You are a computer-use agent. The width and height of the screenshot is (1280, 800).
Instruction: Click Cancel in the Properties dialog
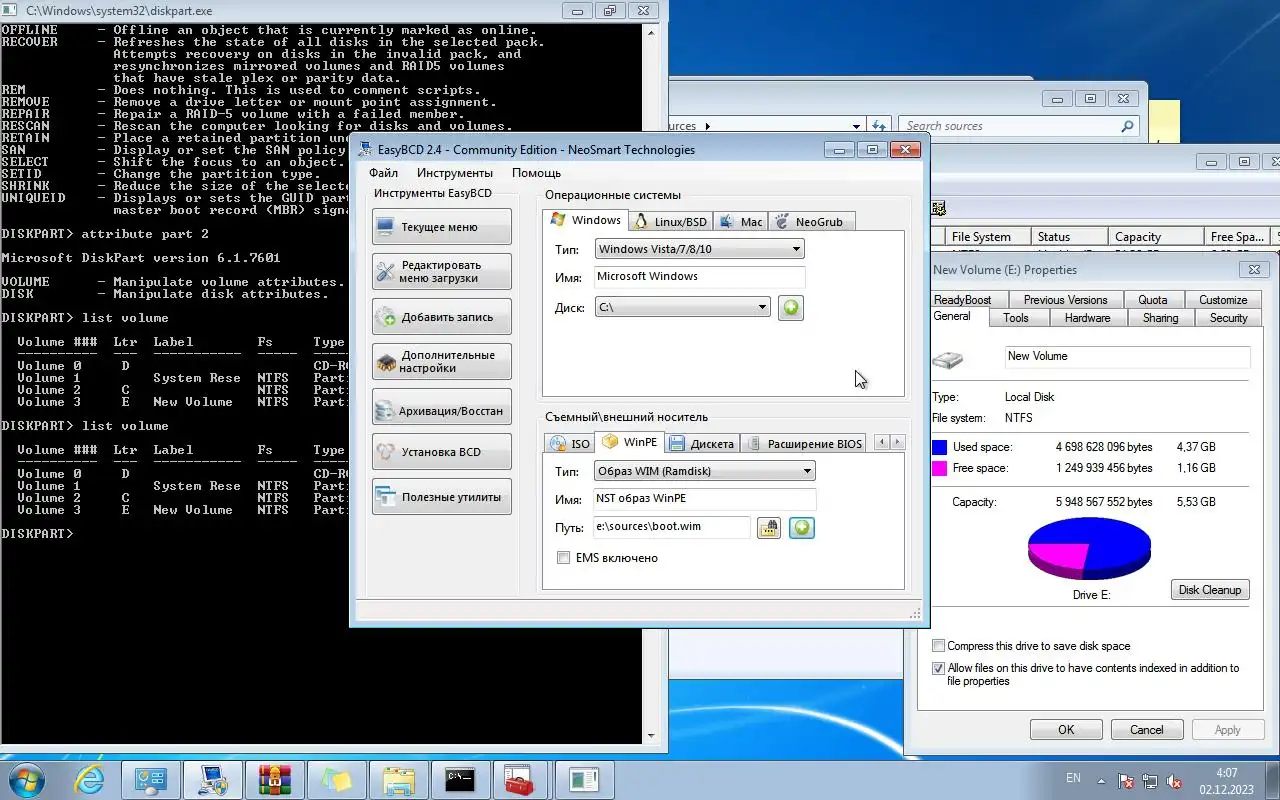click(x=1147, y=730)
